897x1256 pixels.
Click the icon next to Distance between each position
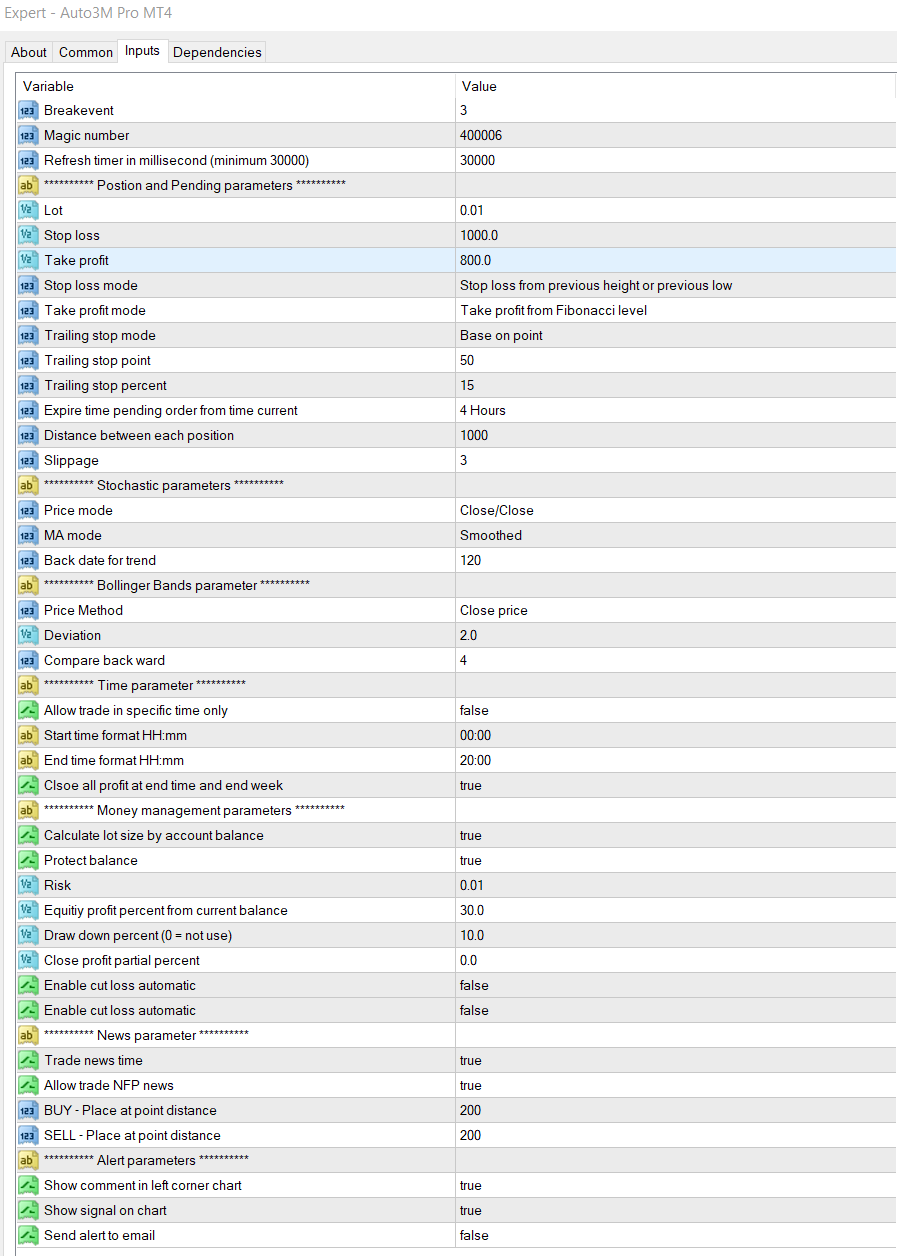tap(28, 435)
